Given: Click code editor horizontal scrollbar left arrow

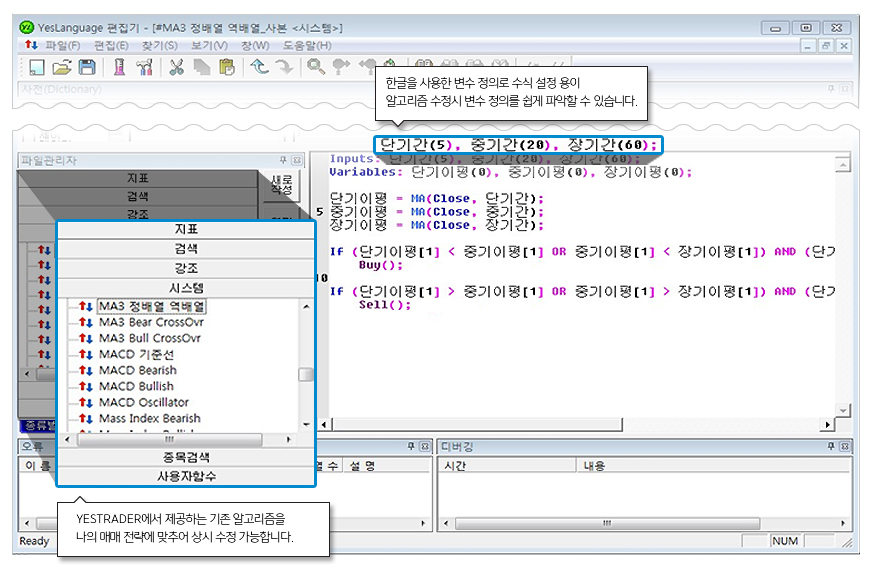Looking at the screenshot, I should click(325, 424).
